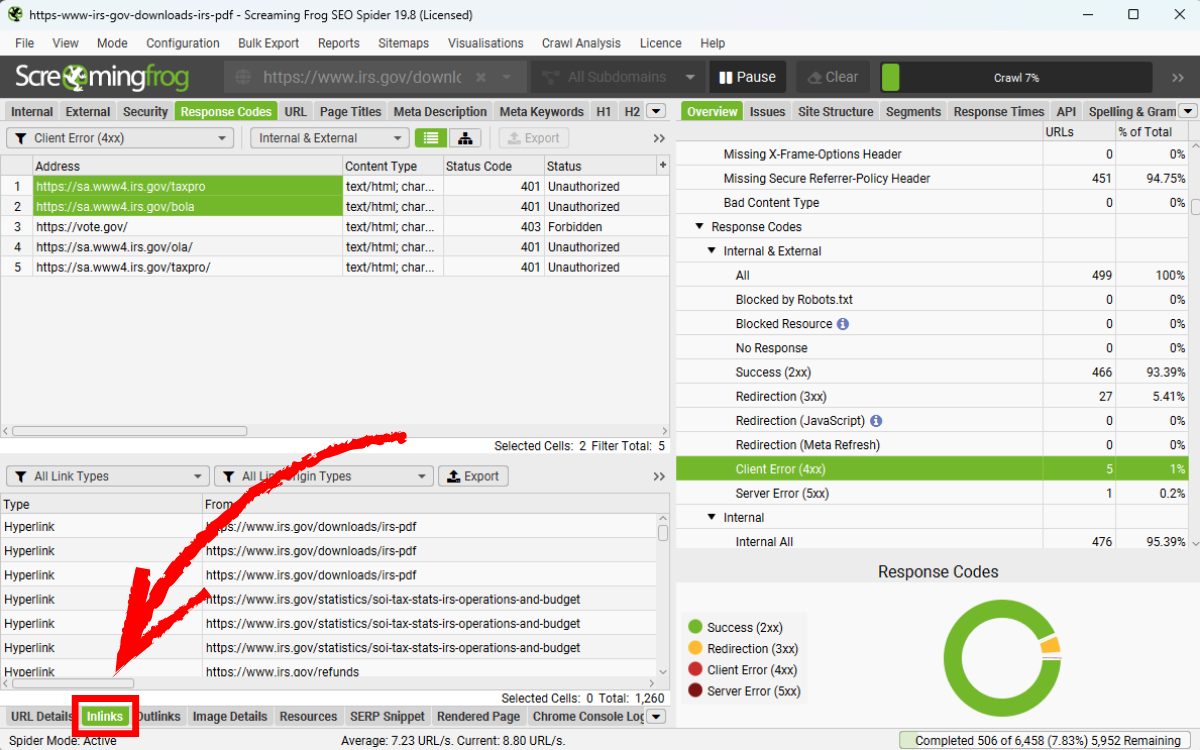The height and width of the screenshot is (750, 1200).
Task: Export the inlinks list
Action: pyautogui.click(x=473, y=476)
